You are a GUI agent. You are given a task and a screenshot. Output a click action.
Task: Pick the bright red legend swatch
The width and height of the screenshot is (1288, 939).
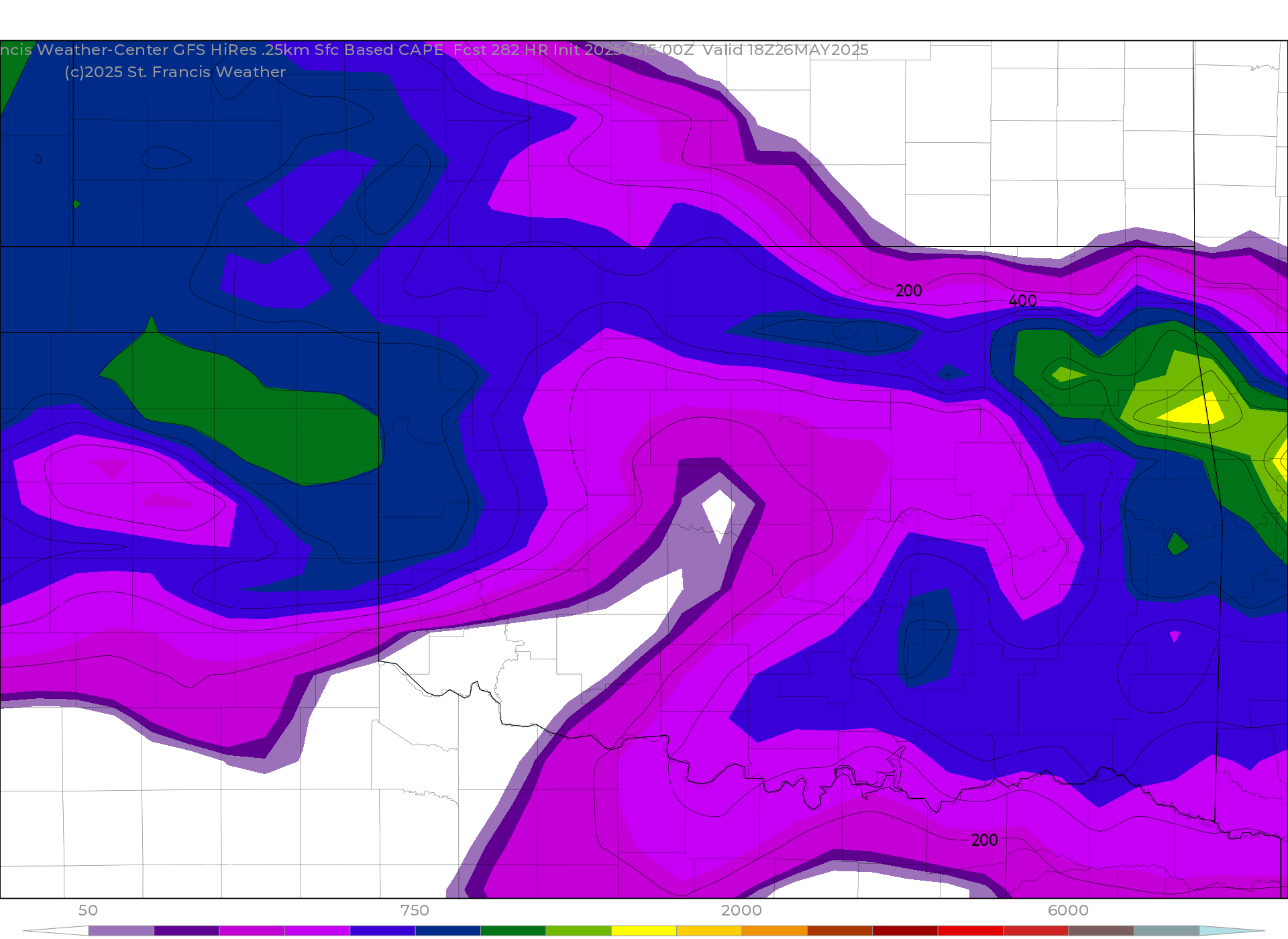pyautogui.click(x=971, y=931)
